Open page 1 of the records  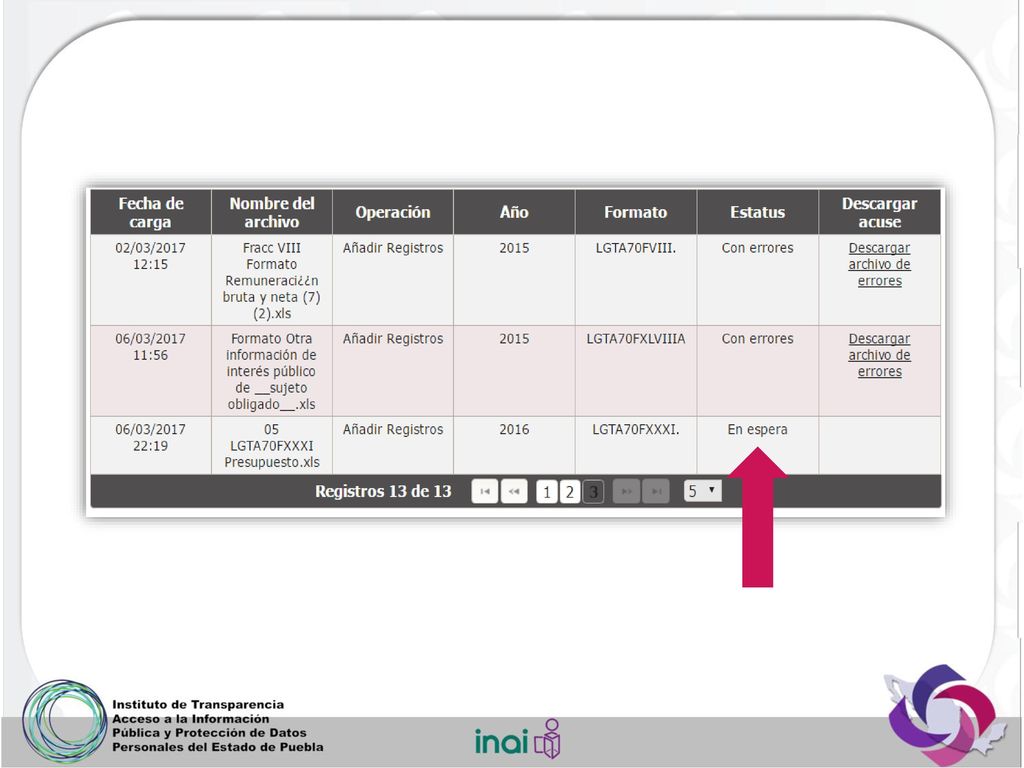(x=547, y=491)
